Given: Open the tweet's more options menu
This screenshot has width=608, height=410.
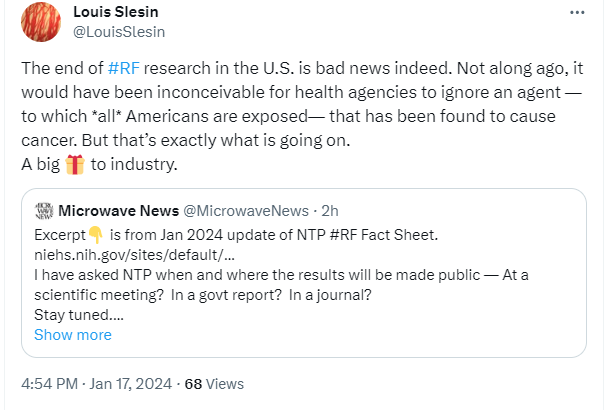Looking at the screenshot, I should (577, 13).
